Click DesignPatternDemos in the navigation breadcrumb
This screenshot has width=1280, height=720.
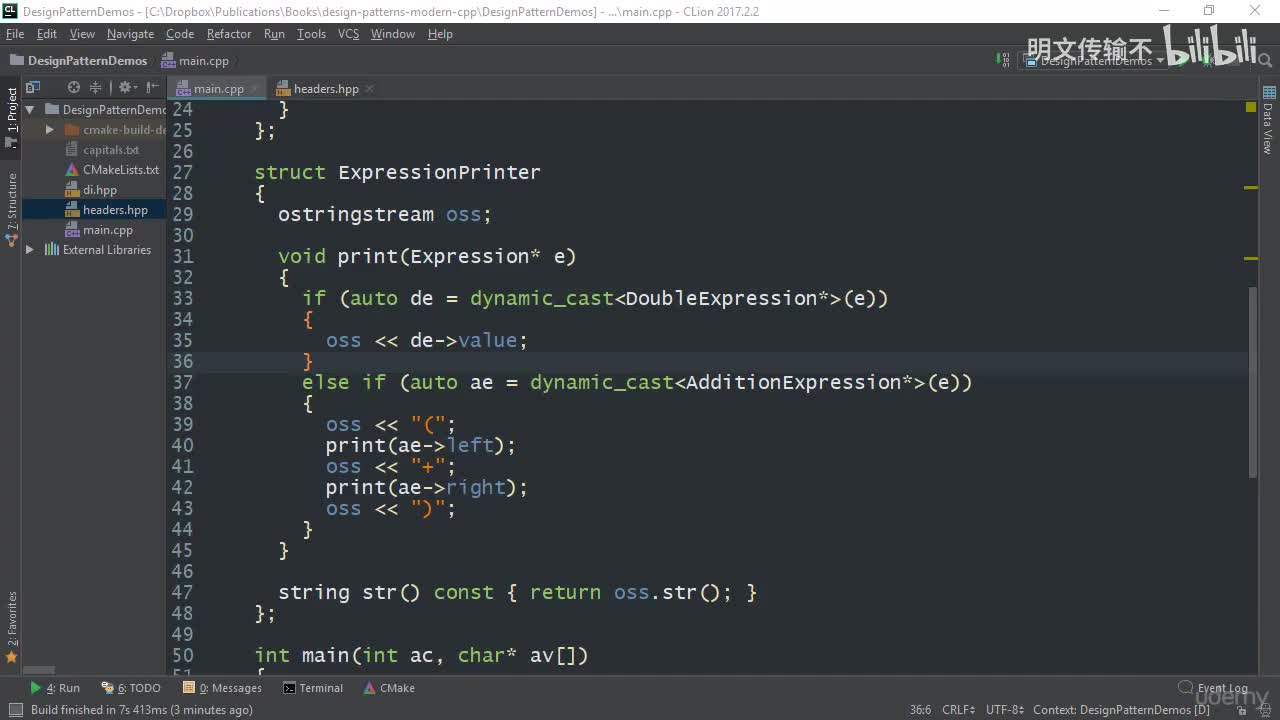coord(78,61)
